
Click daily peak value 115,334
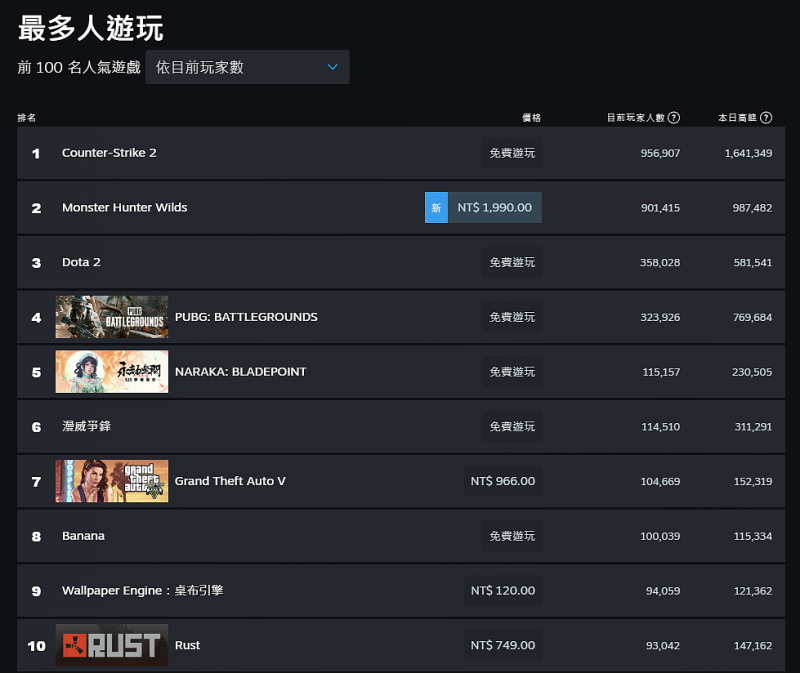click(753, 536)
